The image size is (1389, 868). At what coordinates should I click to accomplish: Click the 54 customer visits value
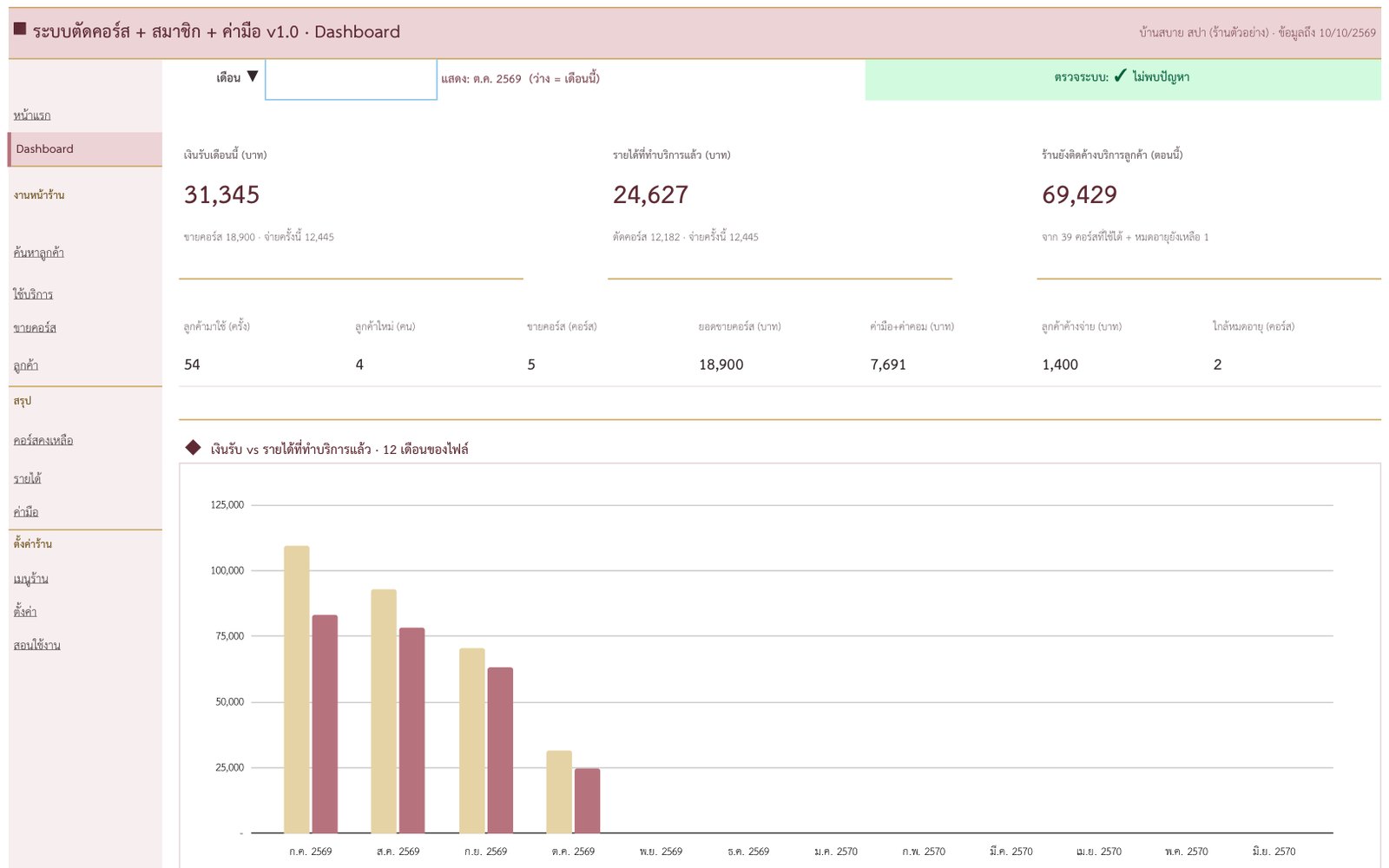[192, 365]
